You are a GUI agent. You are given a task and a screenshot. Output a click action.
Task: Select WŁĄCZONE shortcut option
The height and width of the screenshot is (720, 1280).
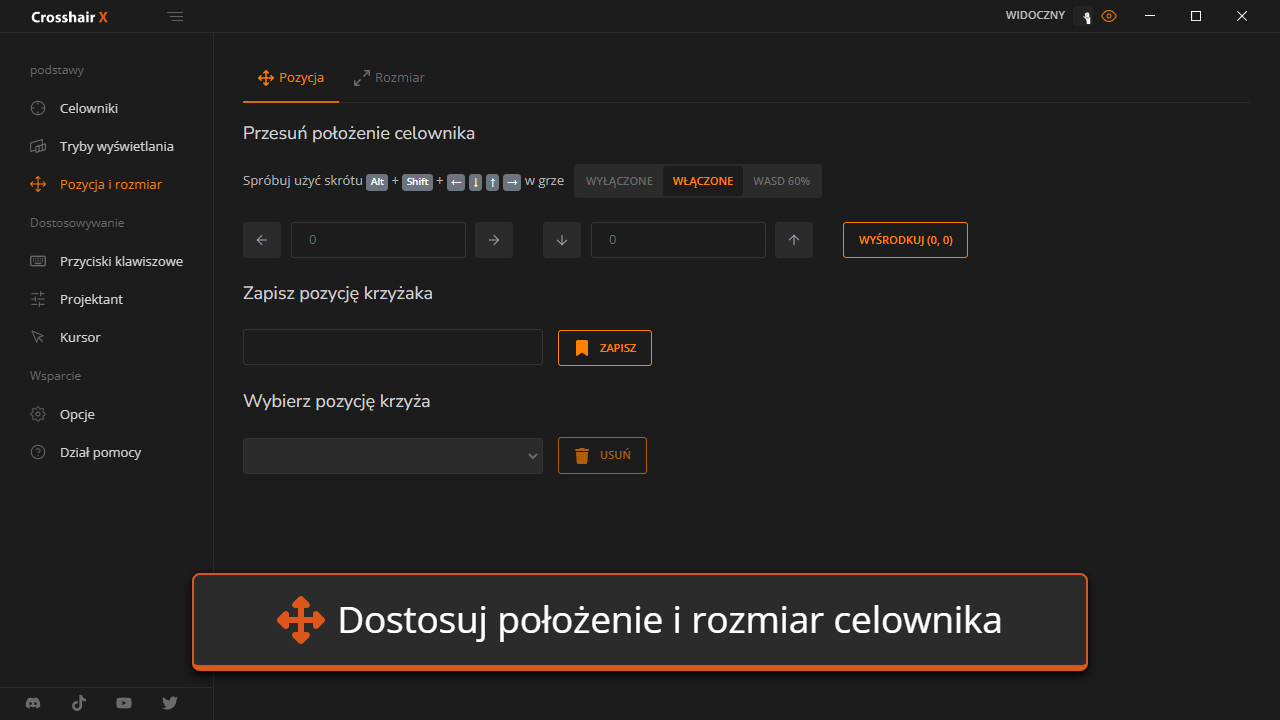(x=703, y=181)
